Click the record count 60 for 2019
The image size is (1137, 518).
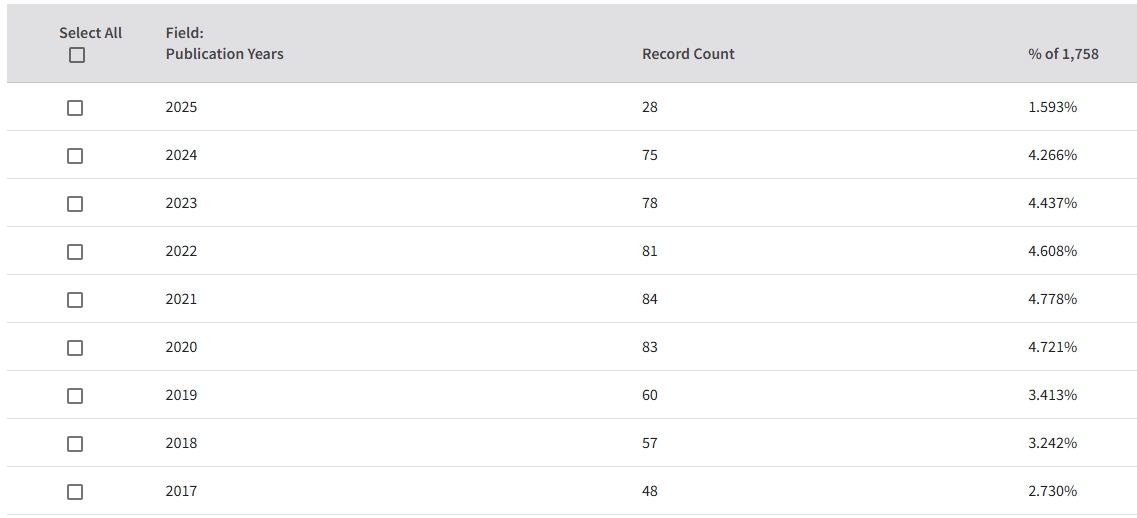[650, 395]
